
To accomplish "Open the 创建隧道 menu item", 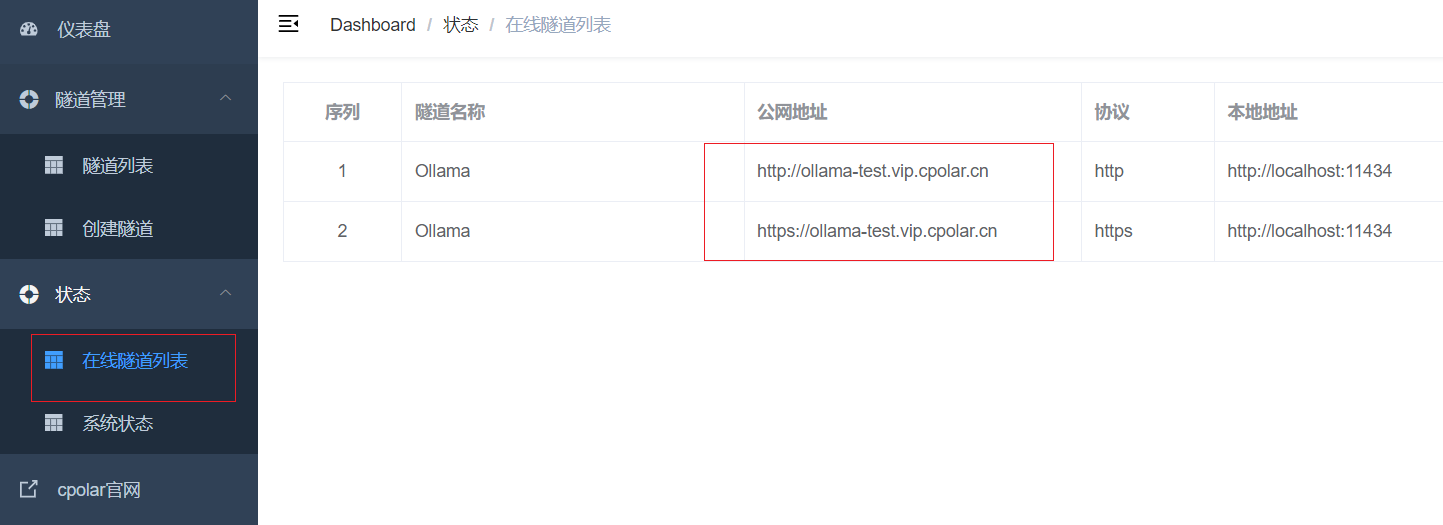I will (x=118, y=229).
